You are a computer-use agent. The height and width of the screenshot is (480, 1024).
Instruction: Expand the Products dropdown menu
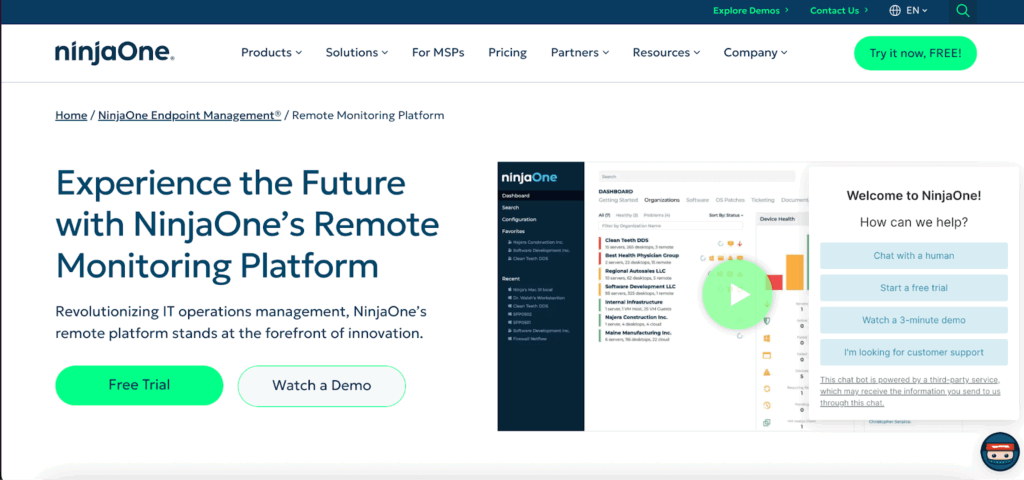(272, 53)
